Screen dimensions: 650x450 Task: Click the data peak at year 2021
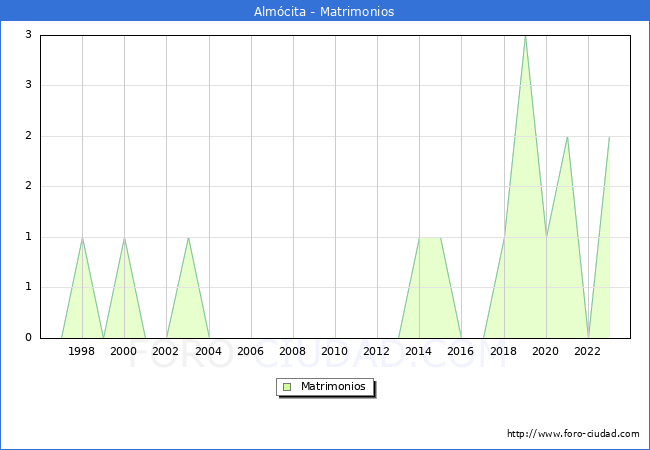coord(567,137)
